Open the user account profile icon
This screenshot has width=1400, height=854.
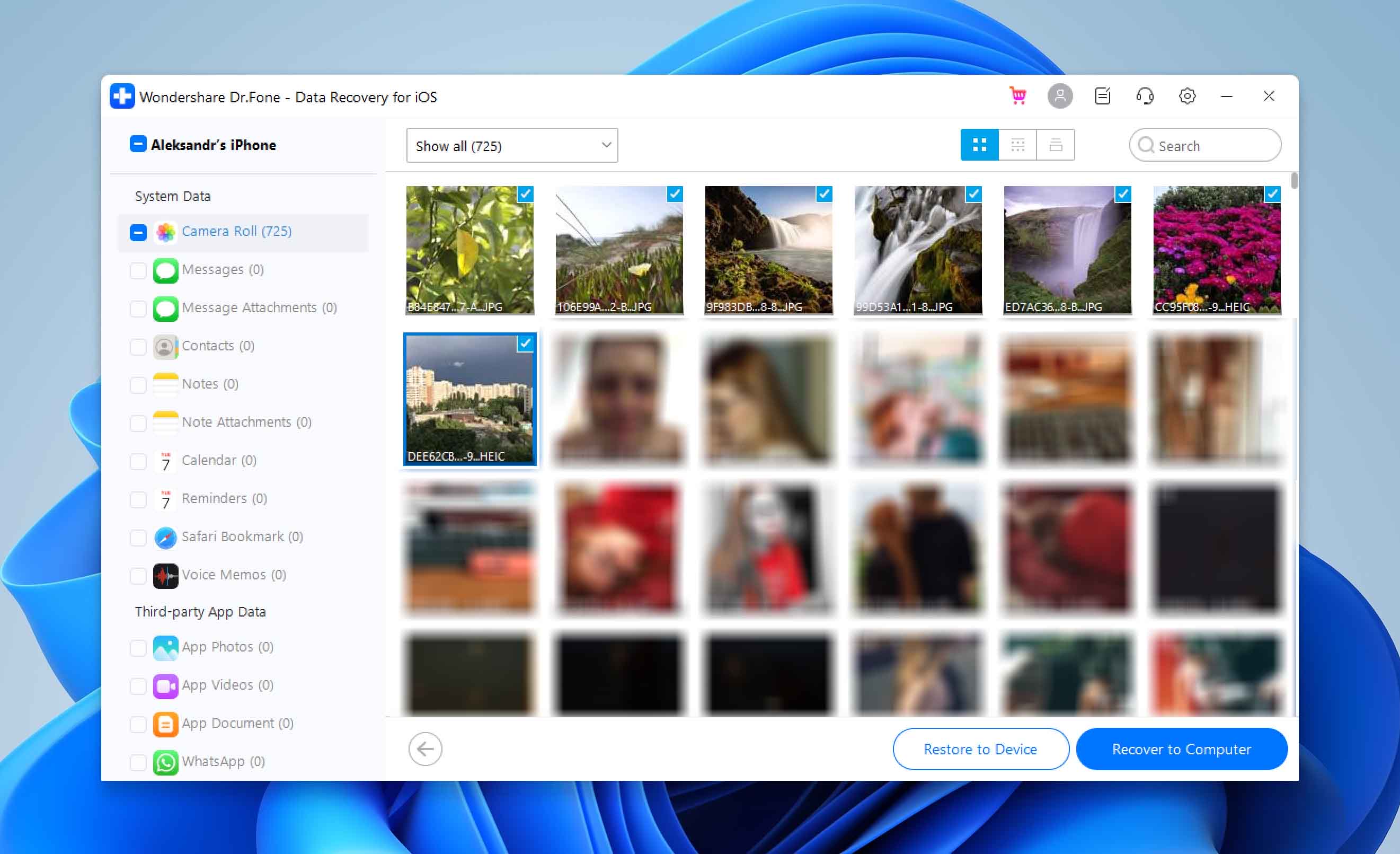click(1060, 96)
